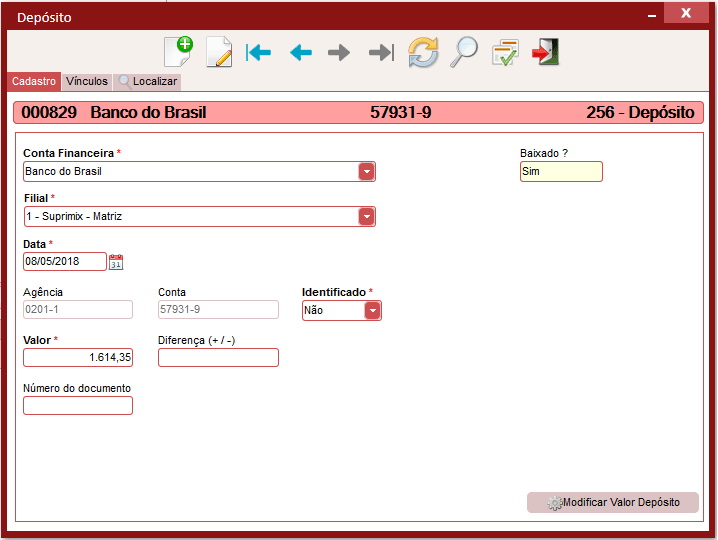The height and width of the screenshot is (540, 718).
Task: Click the Diferença (+ / -) input field
Action: 218,358
